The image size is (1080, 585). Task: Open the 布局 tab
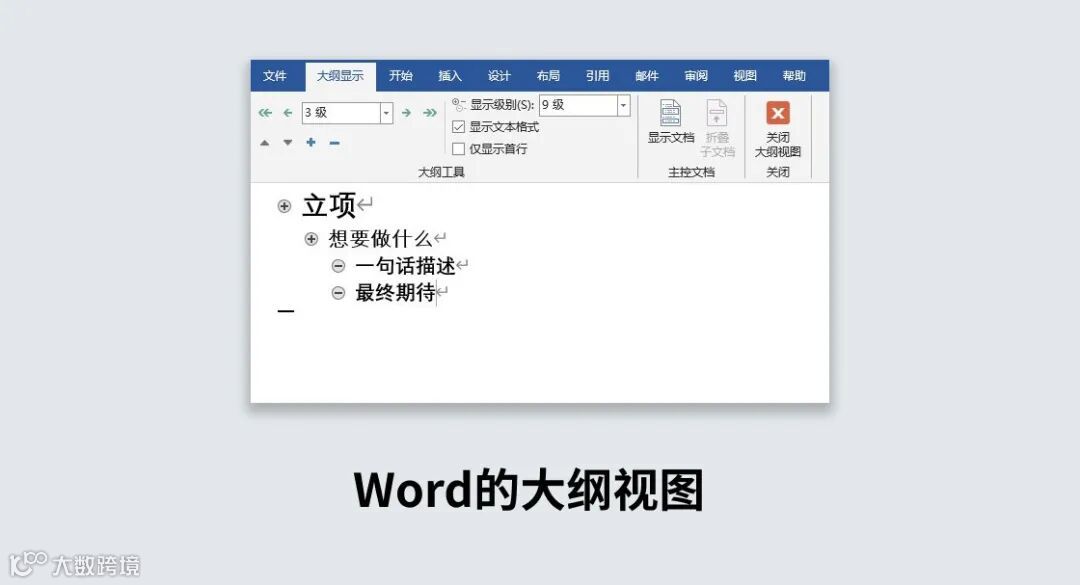pos(548,76)
